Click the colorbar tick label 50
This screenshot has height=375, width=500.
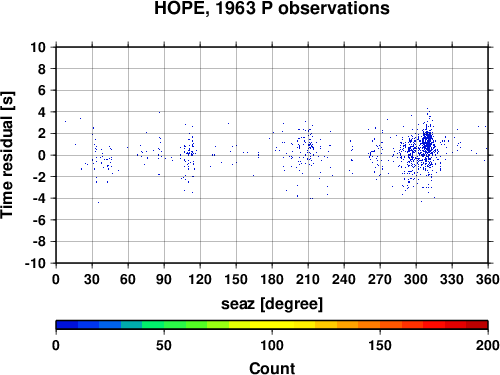(164, 345)
